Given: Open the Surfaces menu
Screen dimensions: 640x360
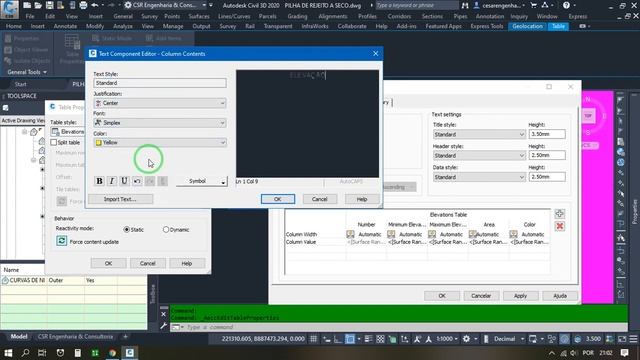Looking at the screenshot, I should [x=199, y=16].
